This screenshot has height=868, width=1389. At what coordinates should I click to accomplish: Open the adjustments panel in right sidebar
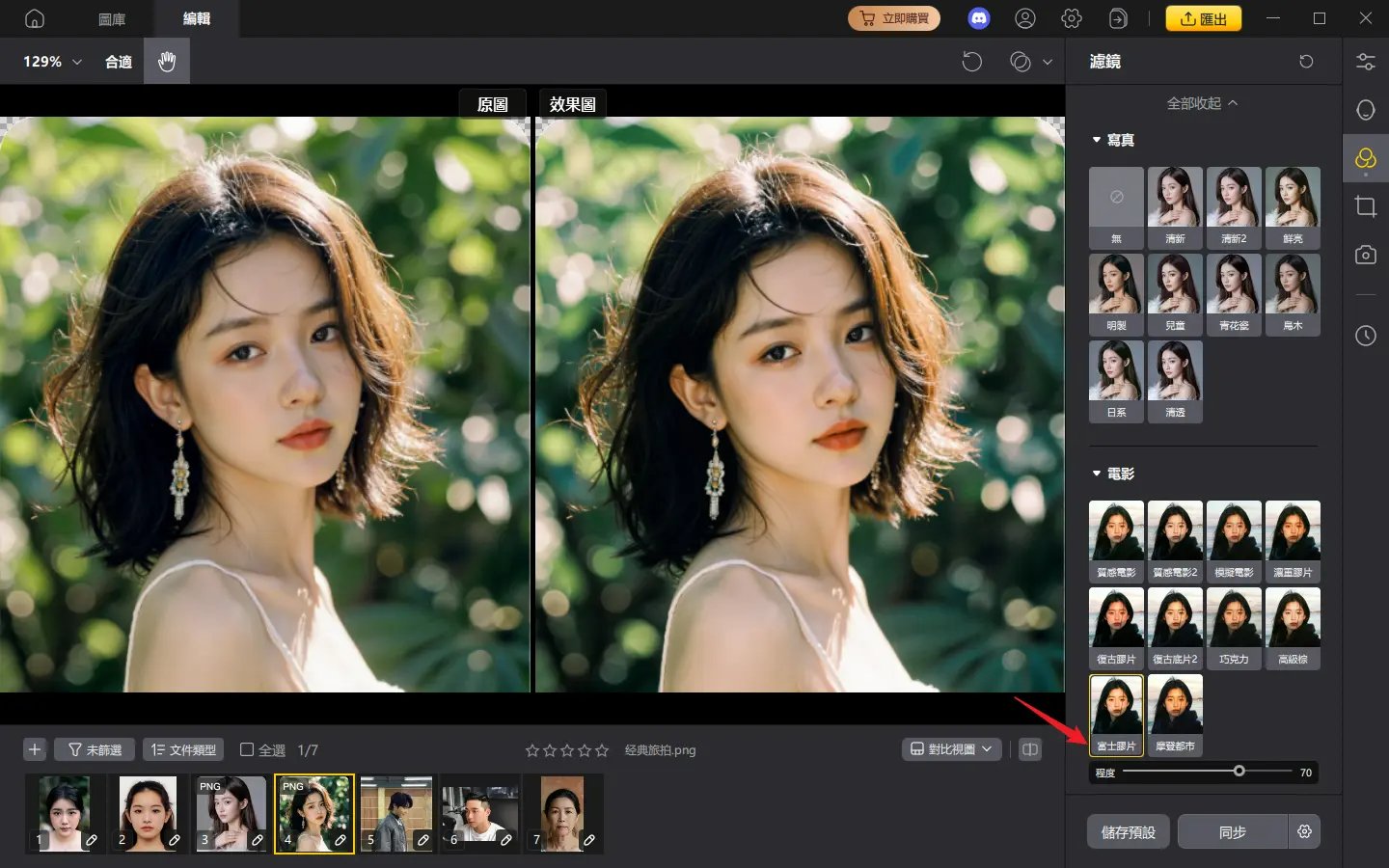tap(1366, 61)
